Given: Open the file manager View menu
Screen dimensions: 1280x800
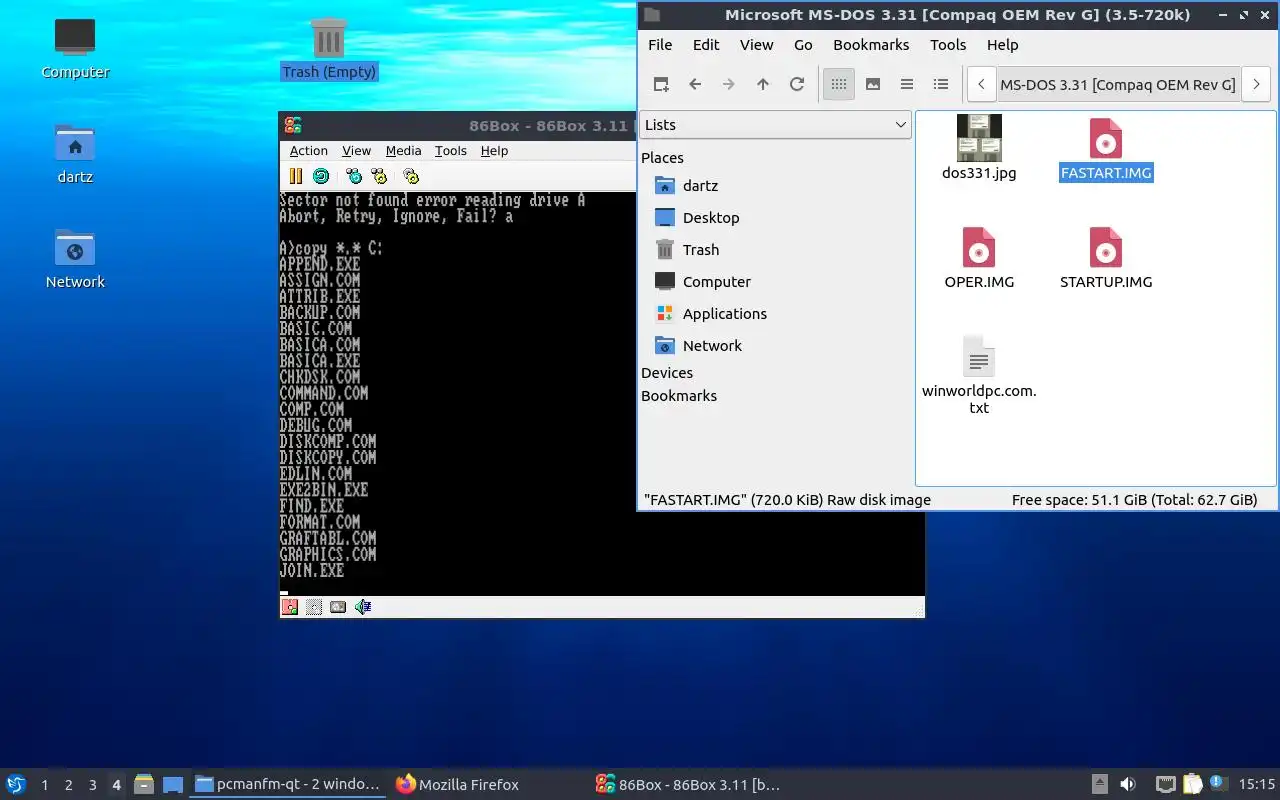Looking at the screenshot, I should point(757,44).
